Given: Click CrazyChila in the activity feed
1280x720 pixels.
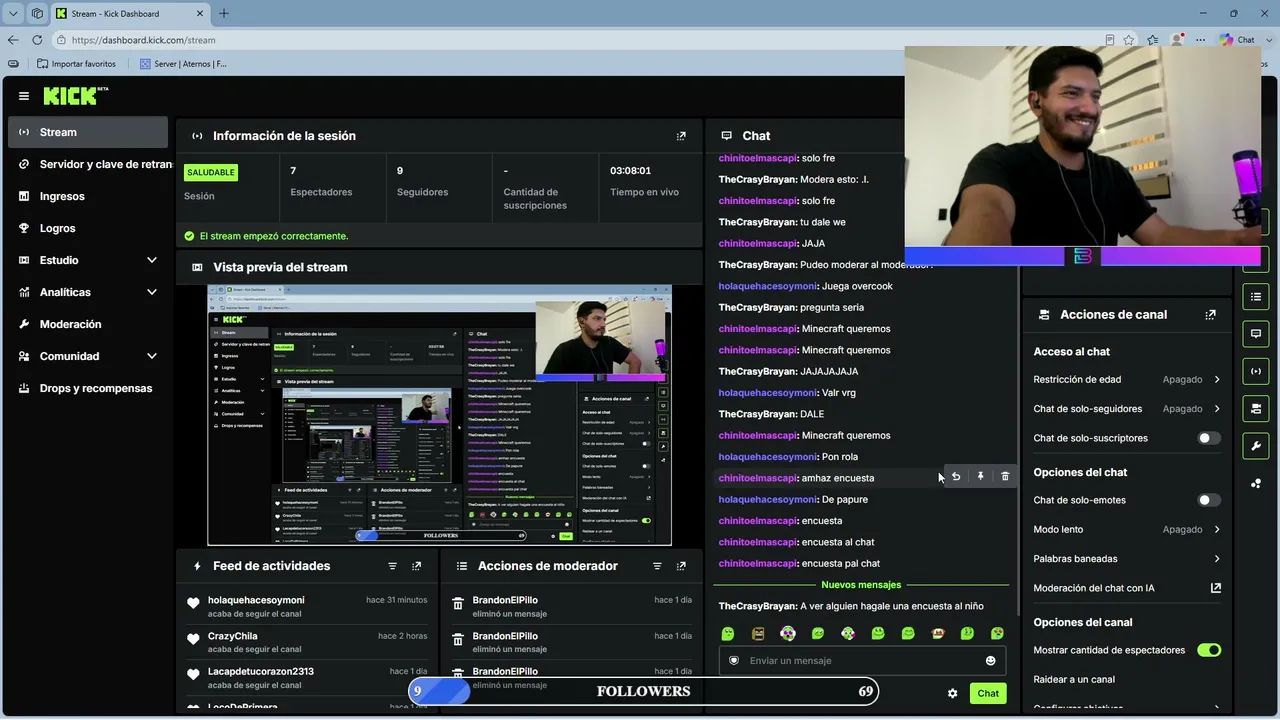Looking at the screenshot, I should point(233,636).
